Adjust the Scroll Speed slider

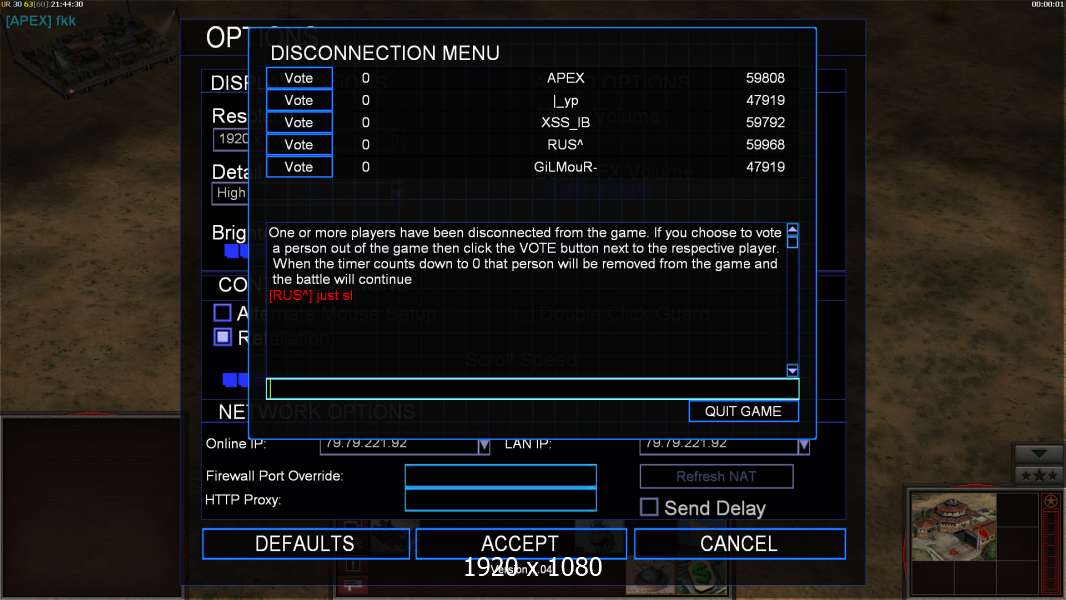(235, 380)
